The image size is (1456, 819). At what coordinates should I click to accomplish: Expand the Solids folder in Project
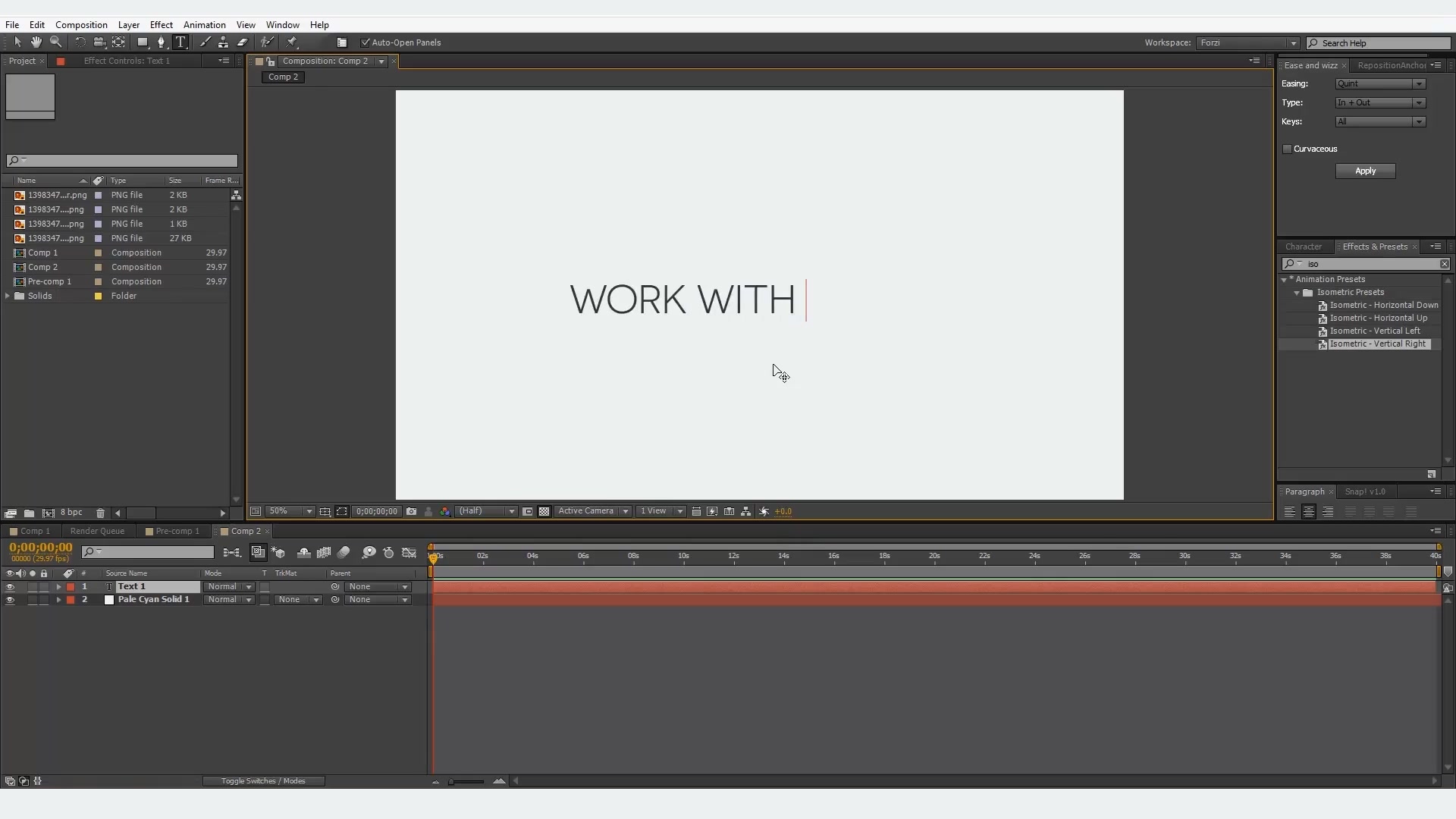[x=8, y=297]
